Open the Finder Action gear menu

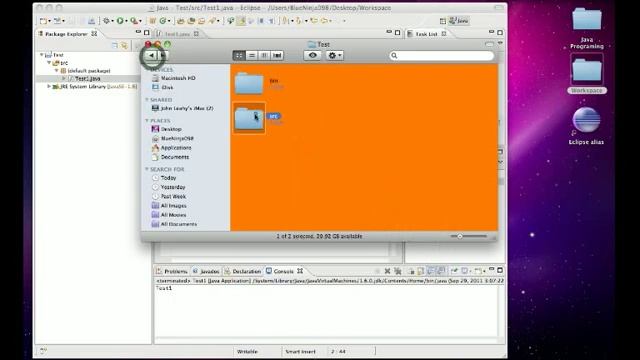coord(335,55)
